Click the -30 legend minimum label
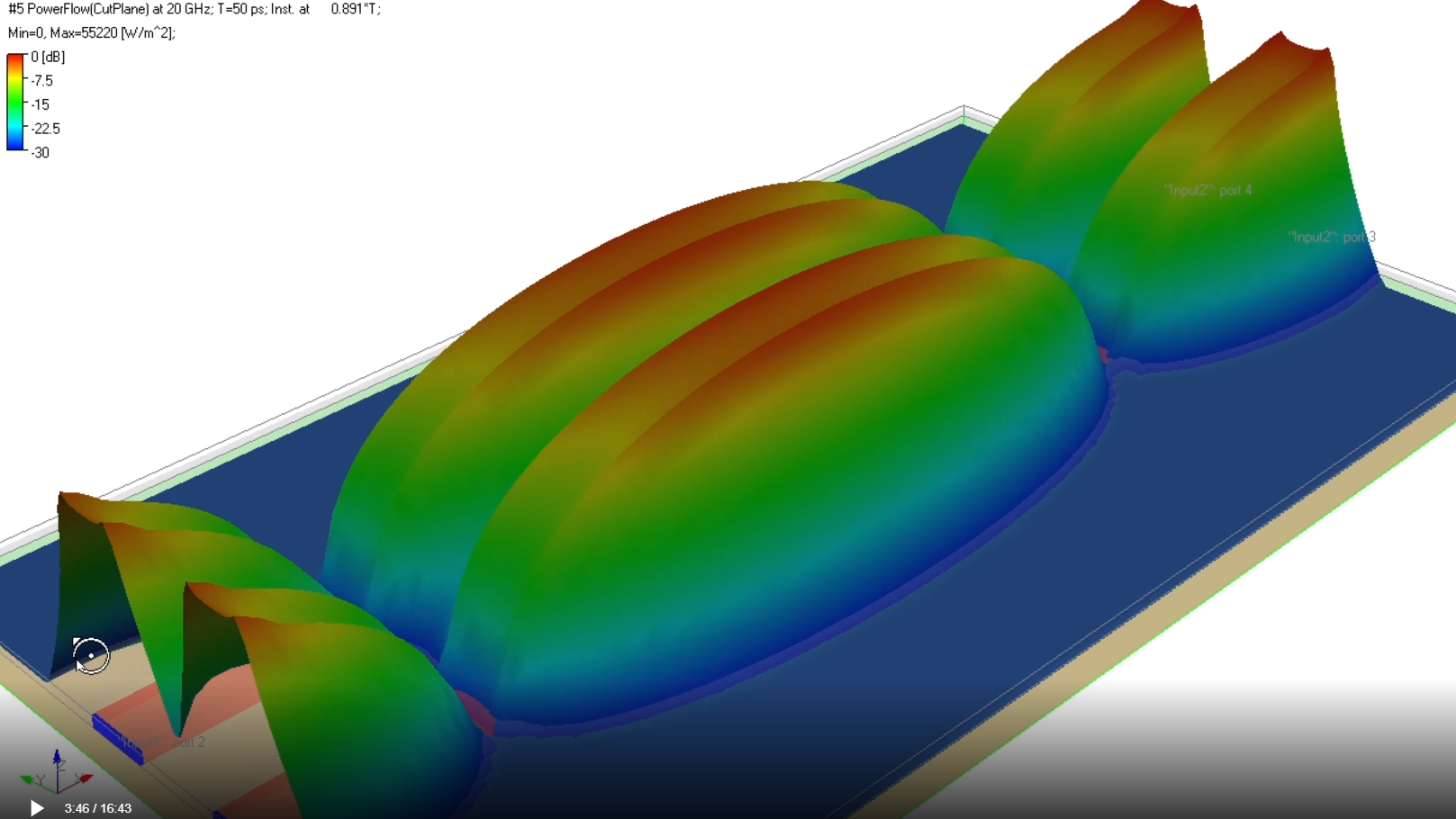The height and width of the screenshot is (819, 1456). coord(40,153)
